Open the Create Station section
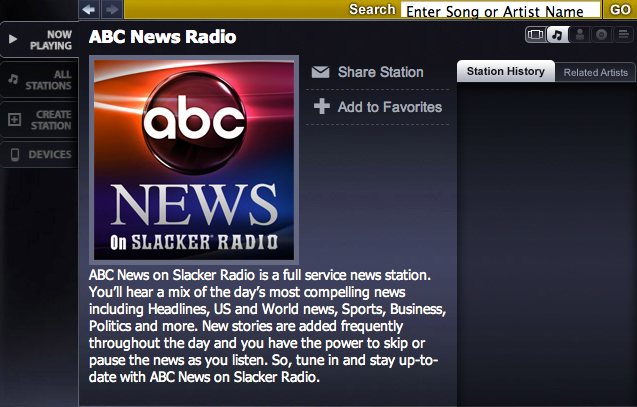The image size is (637, 407). [39, 120]
